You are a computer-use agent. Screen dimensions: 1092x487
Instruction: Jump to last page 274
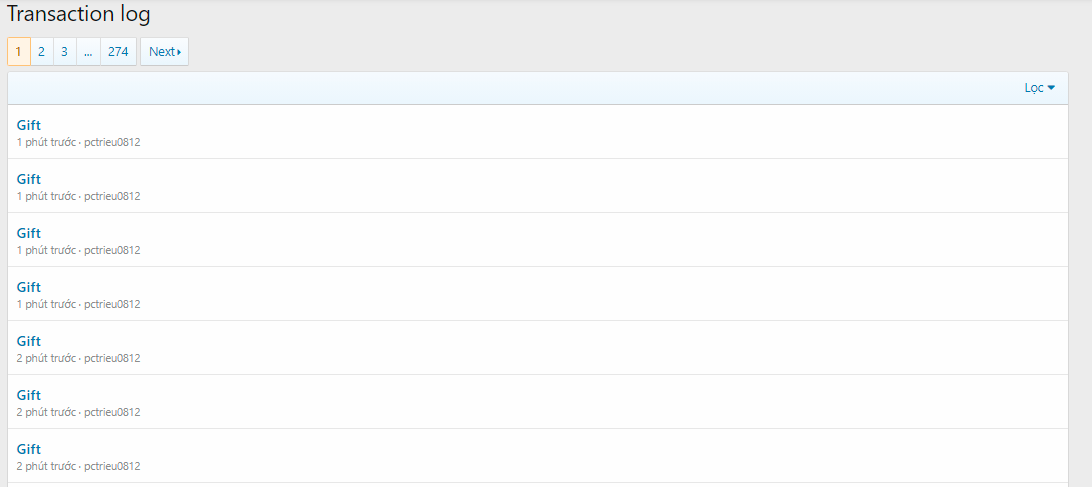point(118,52)
